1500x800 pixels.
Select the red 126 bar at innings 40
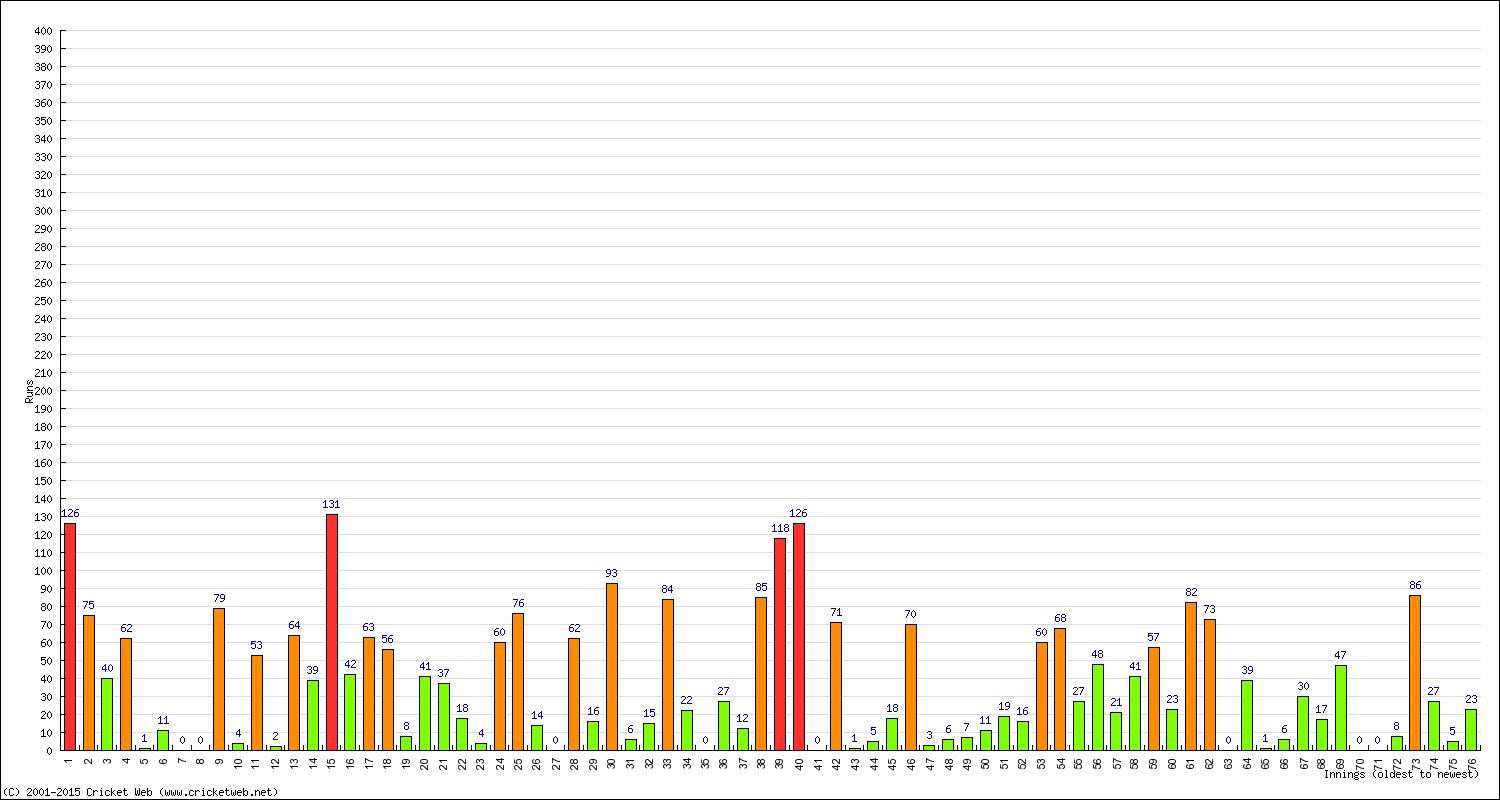[x=799, y=636]
